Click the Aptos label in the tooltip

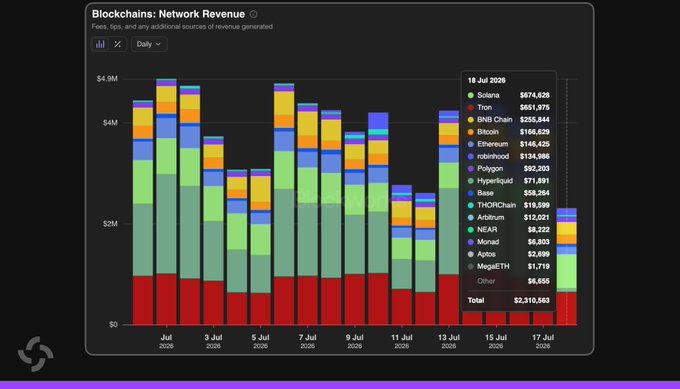(x=486, y=254)
